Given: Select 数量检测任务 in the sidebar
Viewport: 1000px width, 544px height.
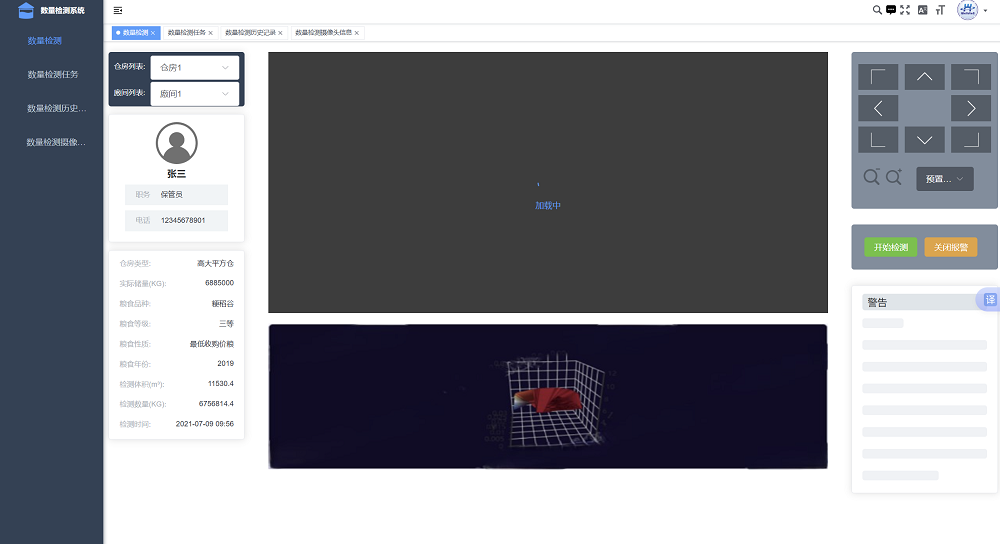Looking at the screenshot, I should pos(52,75).
